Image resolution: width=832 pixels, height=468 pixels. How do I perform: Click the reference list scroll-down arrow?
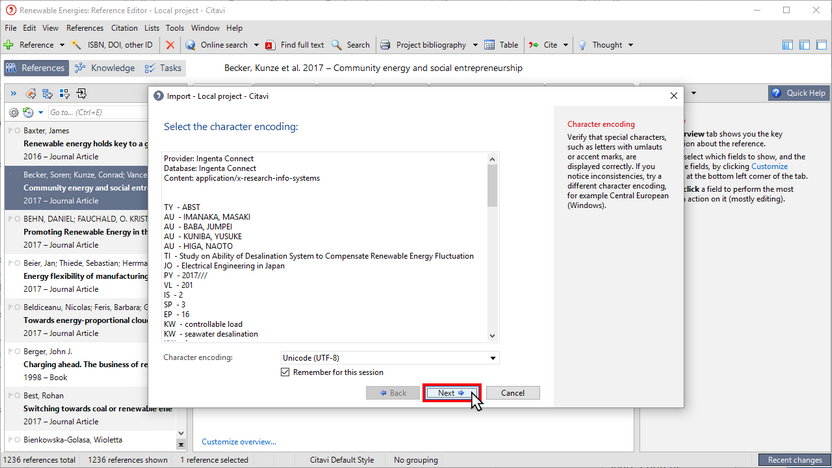pos(181,434)
